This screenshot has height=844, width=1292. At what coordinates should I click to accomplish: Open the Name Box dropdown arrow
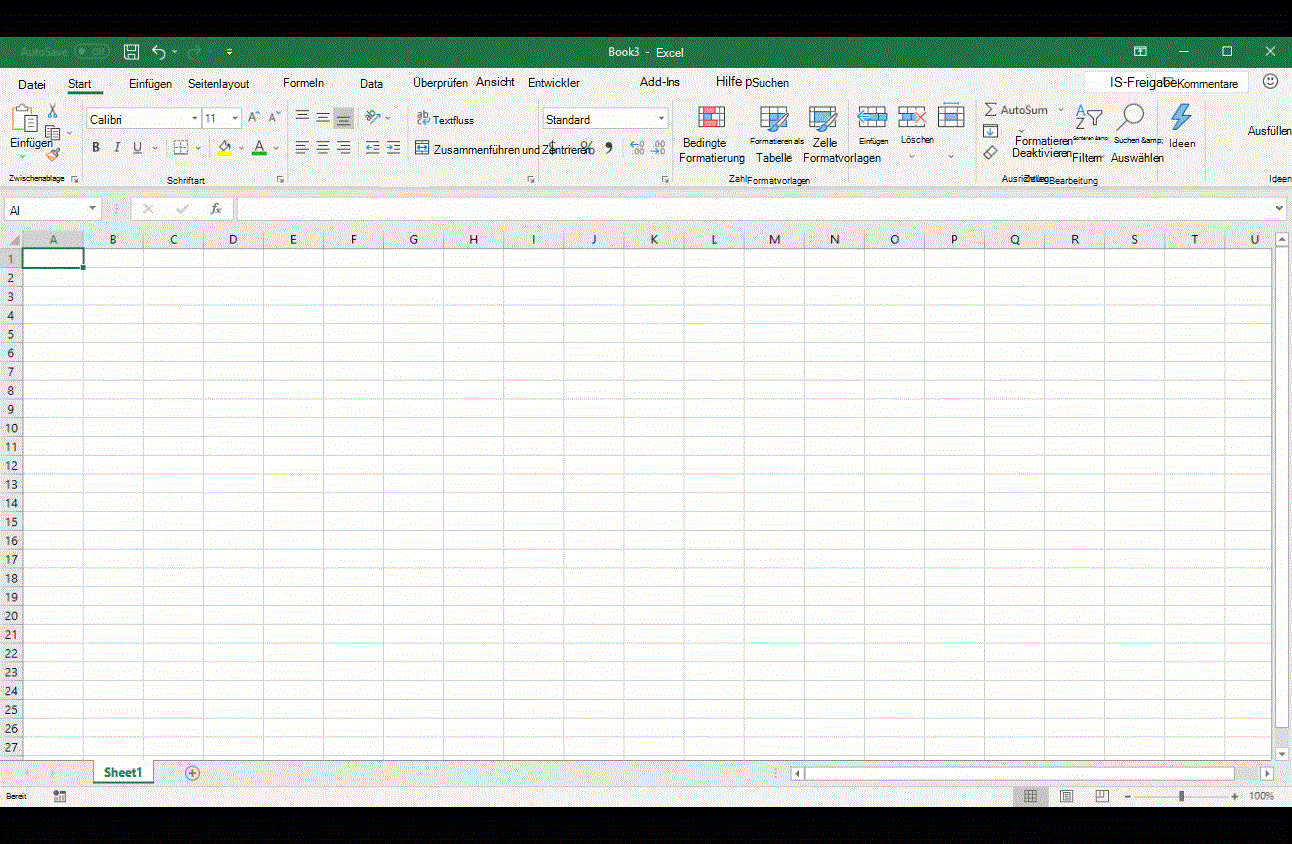(x=93, y=209)
